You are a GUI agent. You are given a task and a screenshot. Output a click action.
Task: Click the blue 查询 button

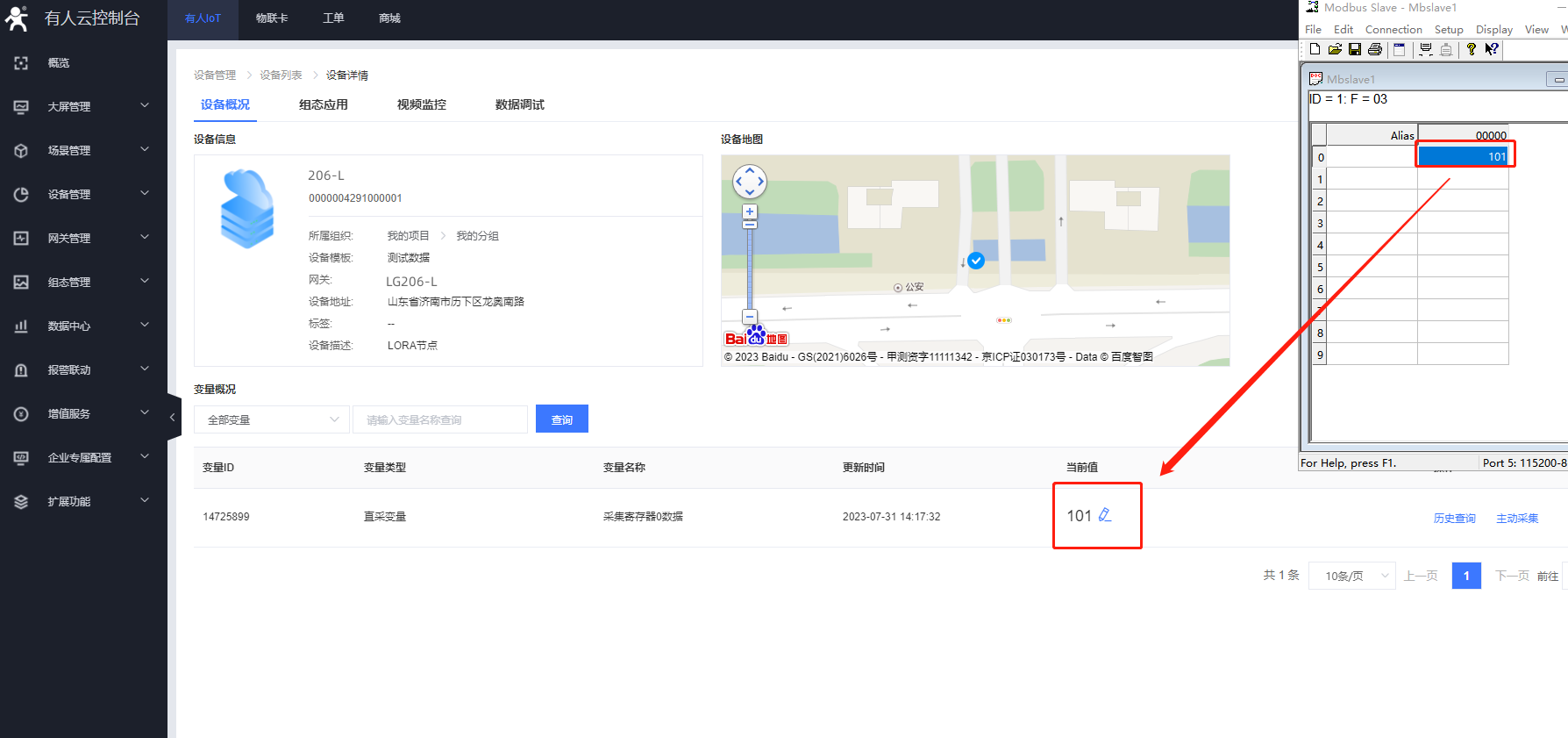[x=562, y=419]
